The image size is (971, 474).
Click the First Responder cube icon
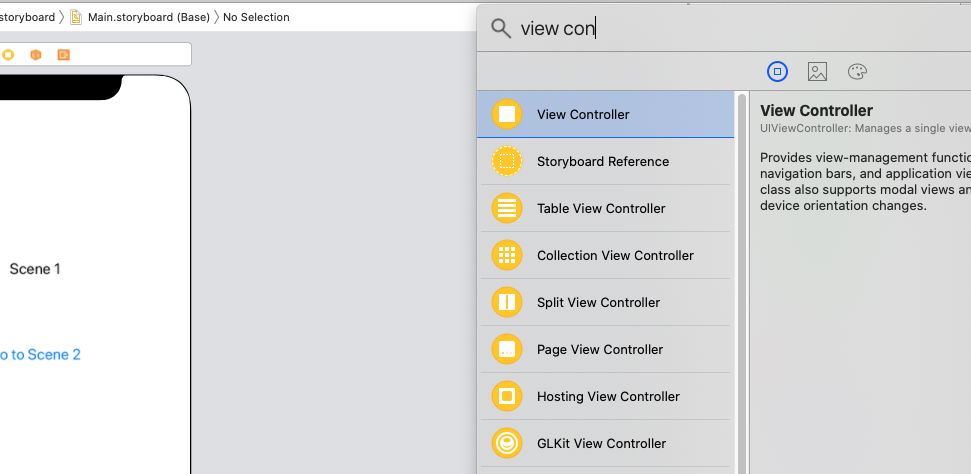(x=36, y=55)
